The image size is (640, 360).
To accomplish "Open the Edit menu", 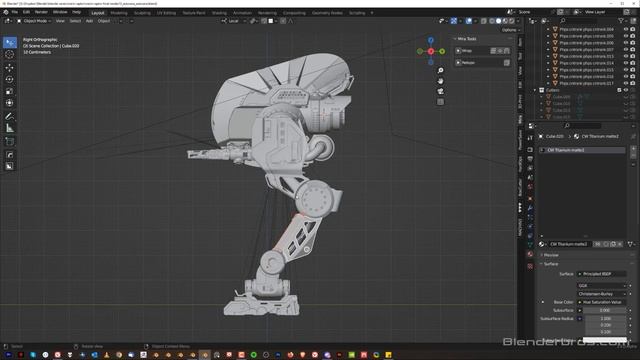I will coord(26,12).
